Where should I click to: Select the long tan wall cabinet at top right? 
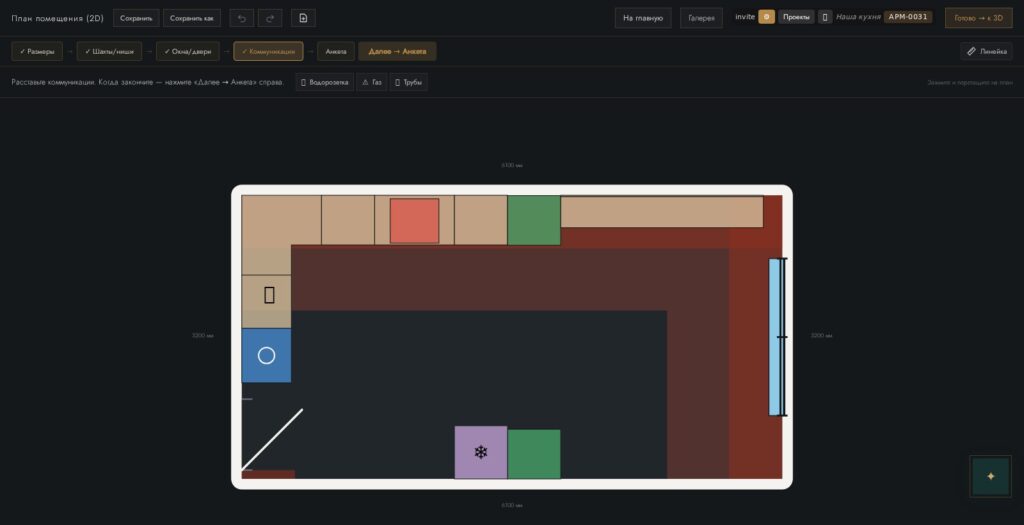click(x=662, y=212)
